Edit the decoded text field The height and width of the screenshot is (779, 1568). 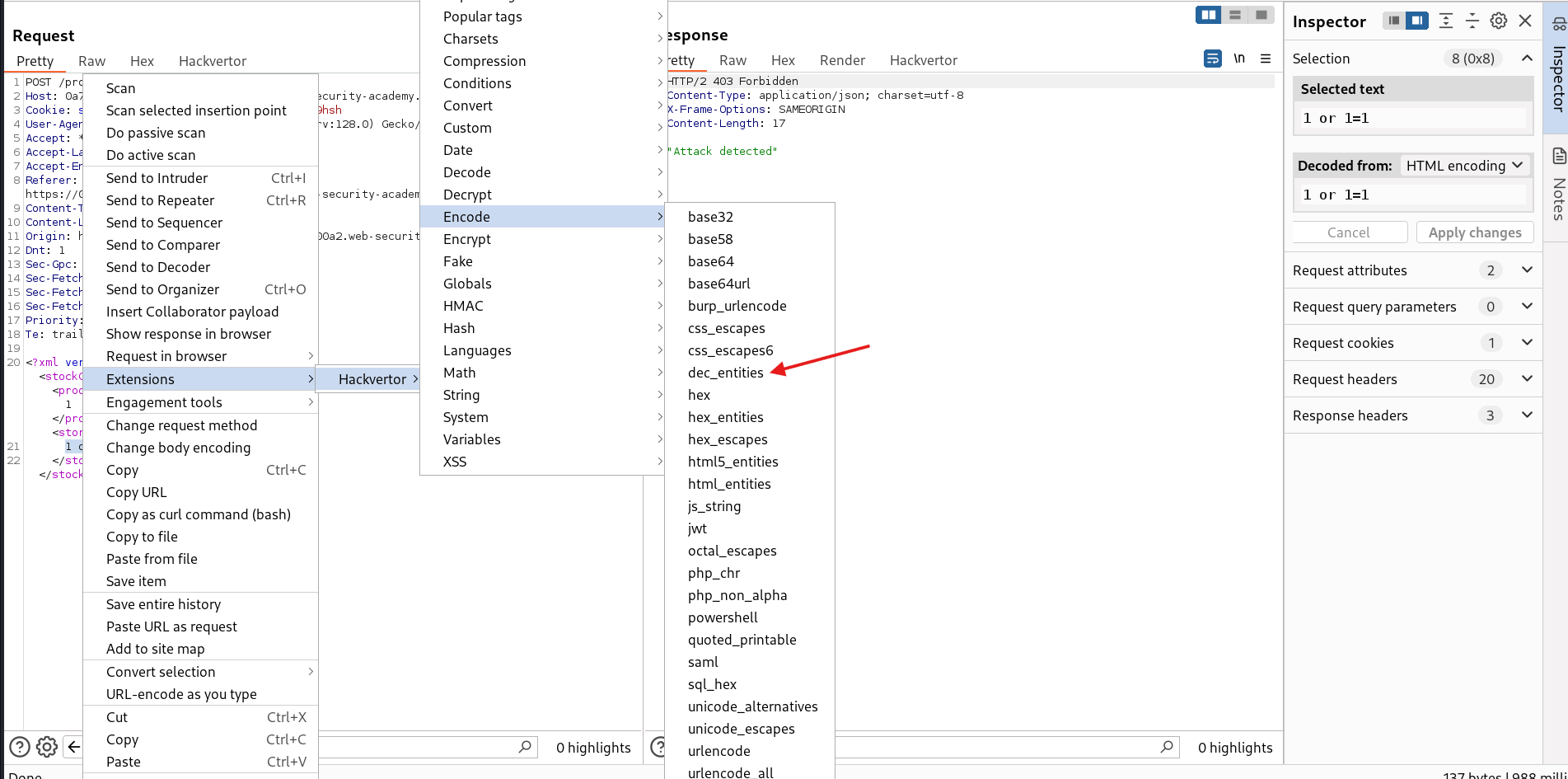(1413, 195)
